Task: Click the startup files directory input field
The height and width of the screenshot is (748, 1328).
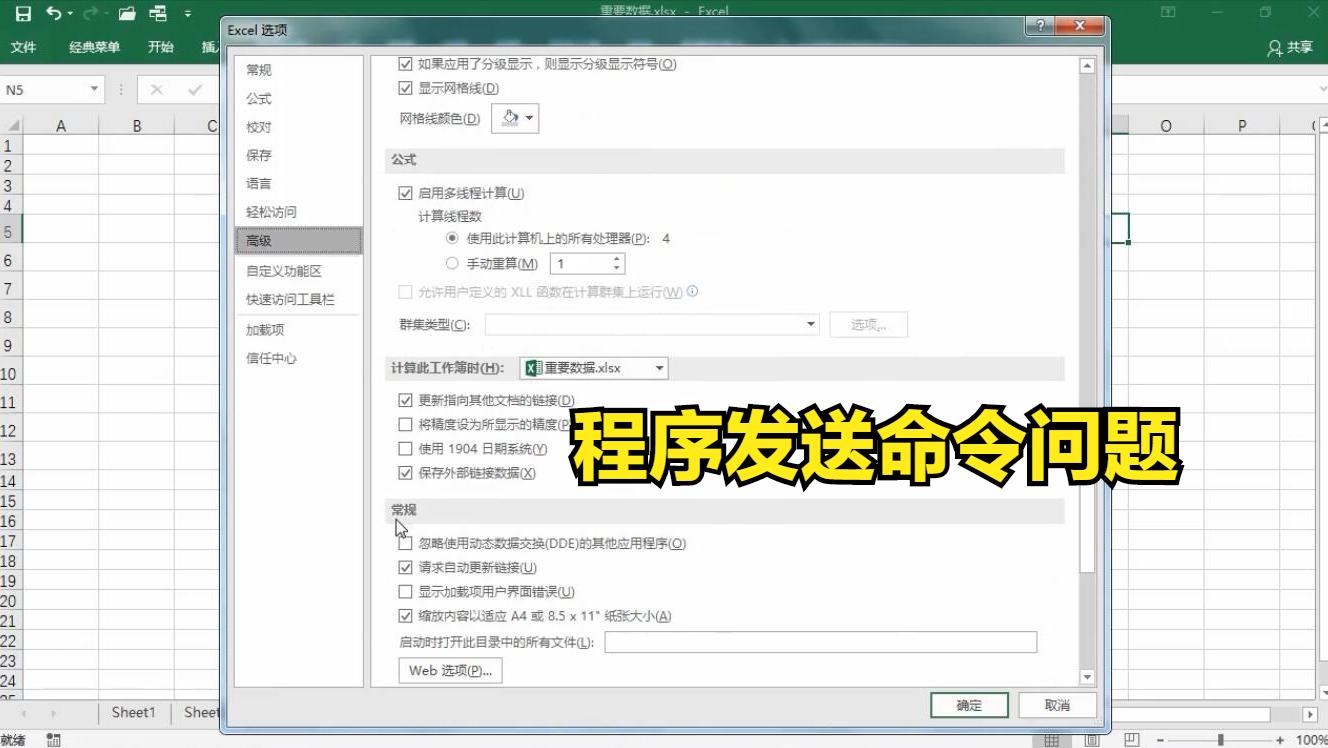Action: click(820, 641)
